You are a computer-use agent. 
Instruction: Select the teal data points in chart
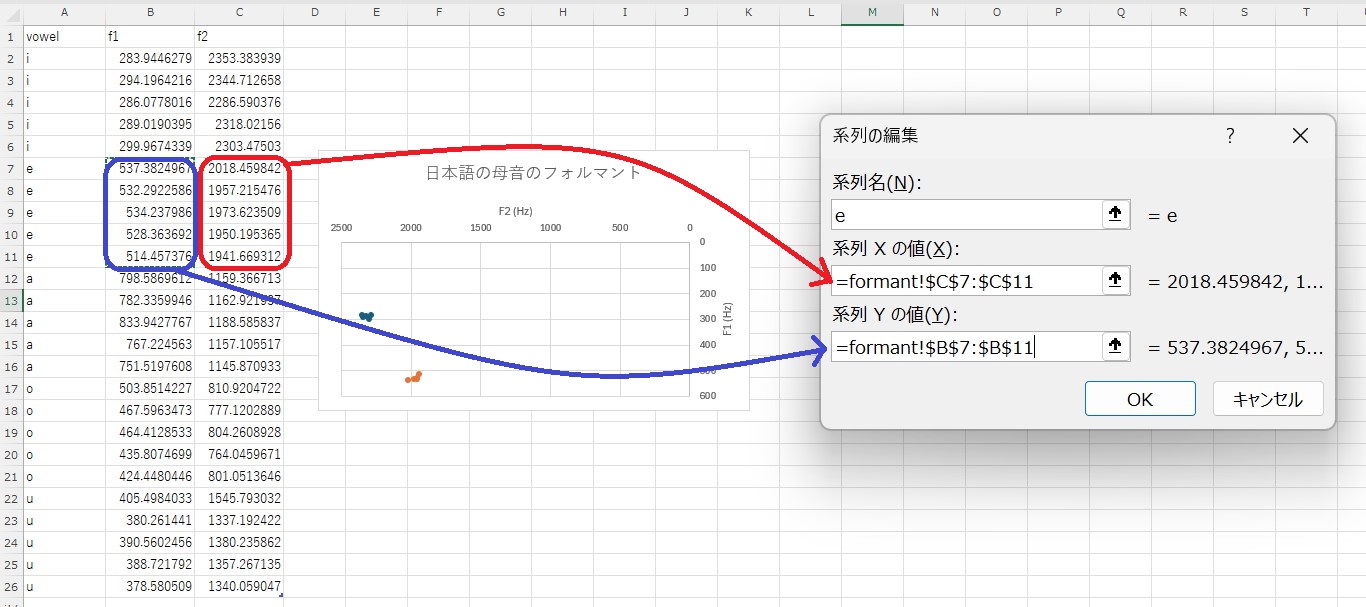366,316
